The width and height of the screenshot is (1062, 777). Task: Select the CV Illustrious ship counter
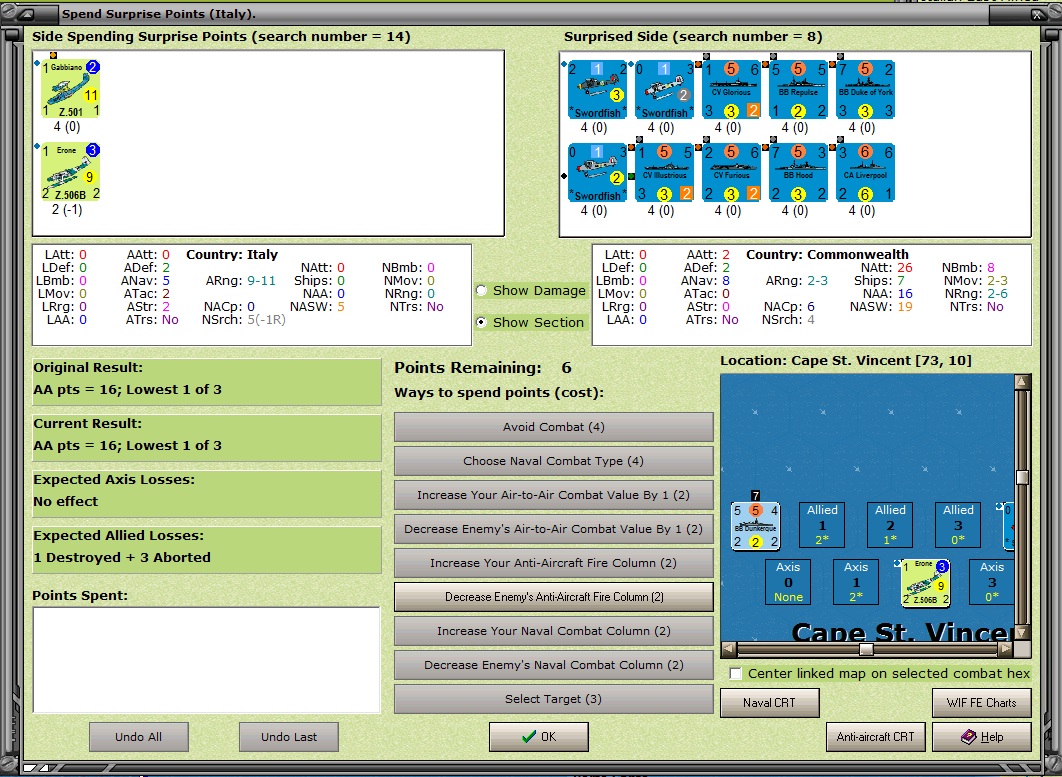tap(664, 172)
